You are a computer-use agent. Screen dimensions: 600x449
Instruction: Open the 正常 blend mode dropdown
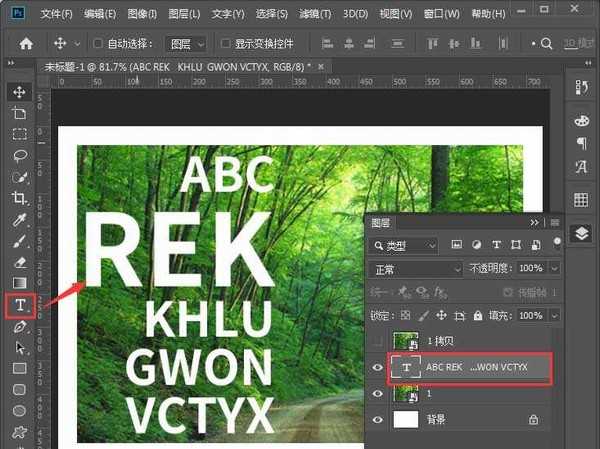coord(413,269)
